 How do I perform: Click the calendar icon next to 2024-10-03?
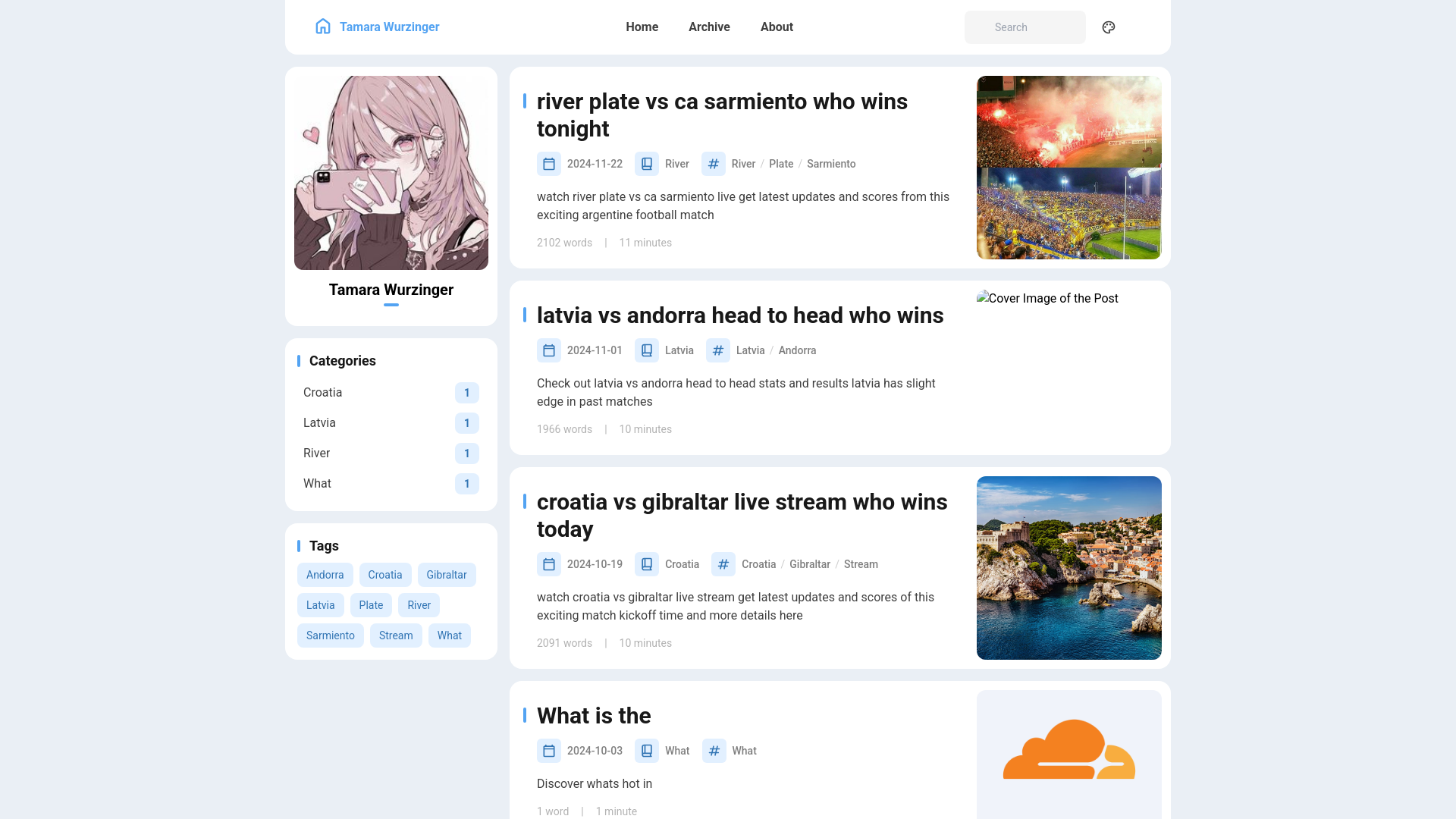[x=549, y=751]
